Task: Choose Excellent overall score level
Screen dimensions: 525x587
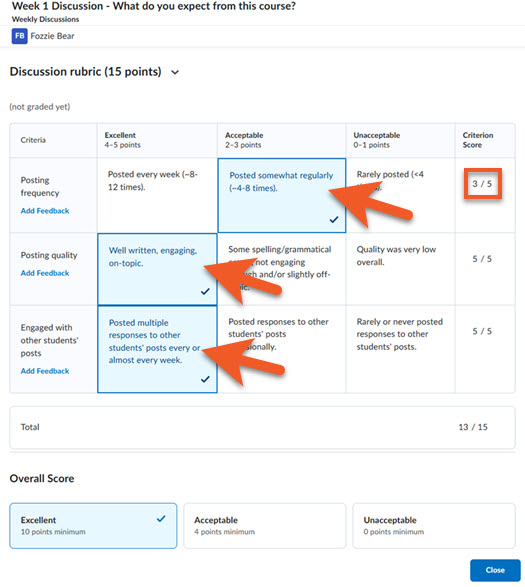Action: [93, 526]
